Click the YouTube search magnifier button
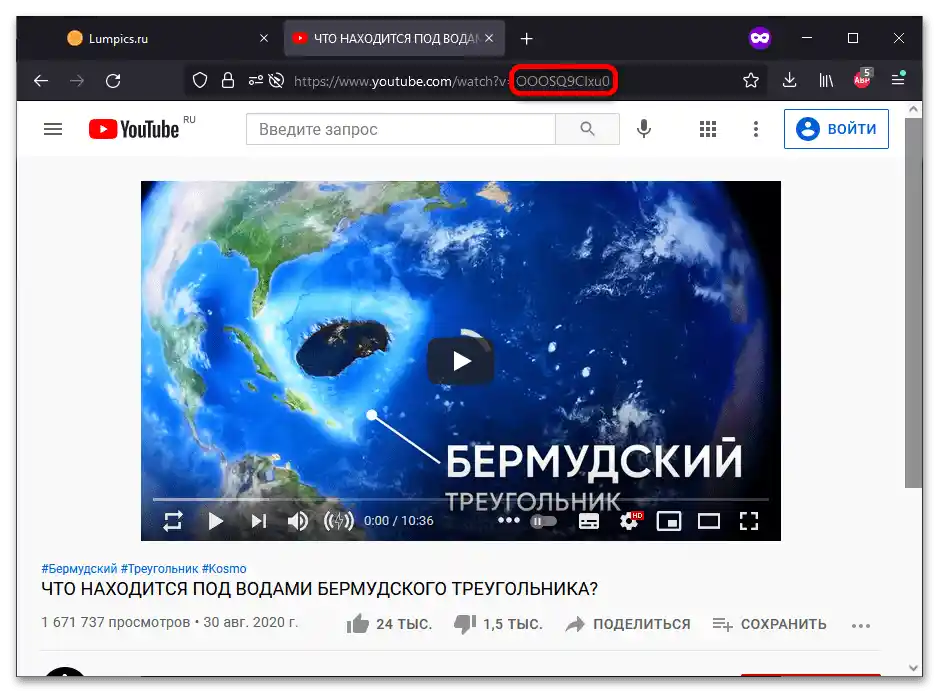Screen dimensions: 939x693 [x=587, y=129]
